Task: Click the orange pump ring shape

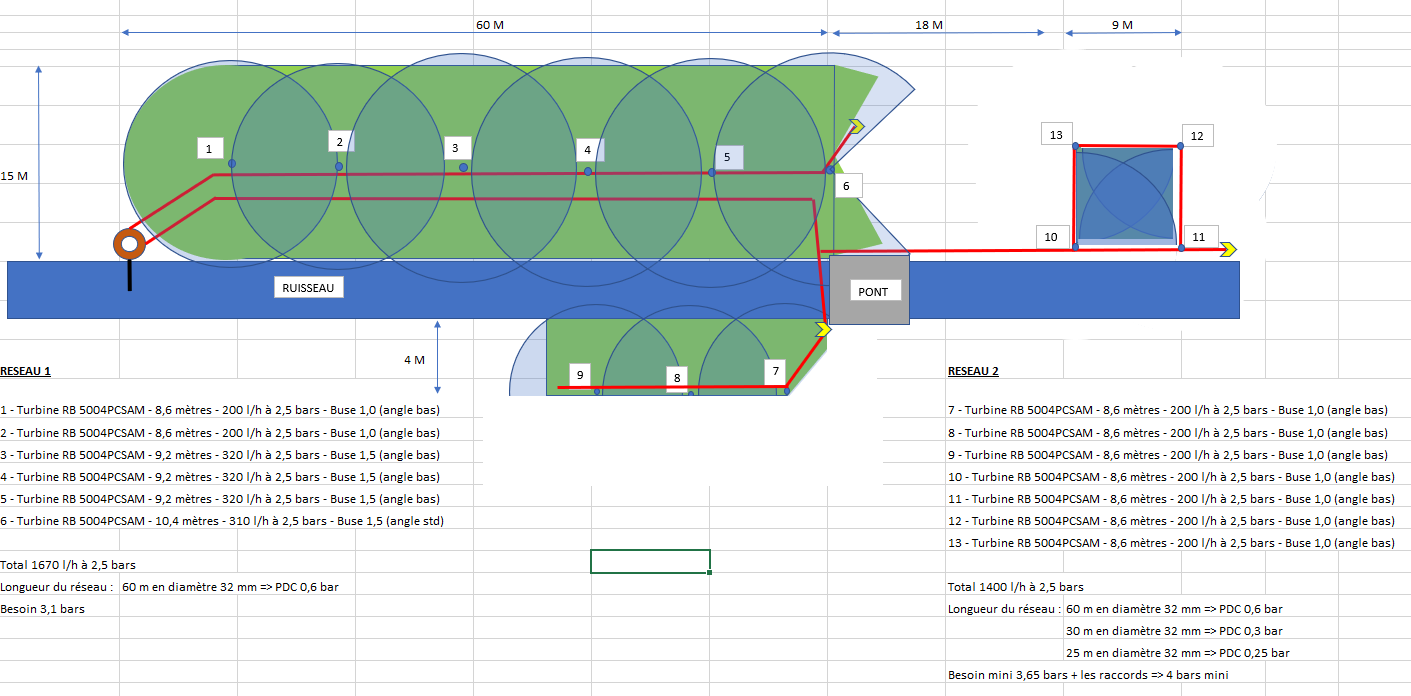Action: click(128, 243)
